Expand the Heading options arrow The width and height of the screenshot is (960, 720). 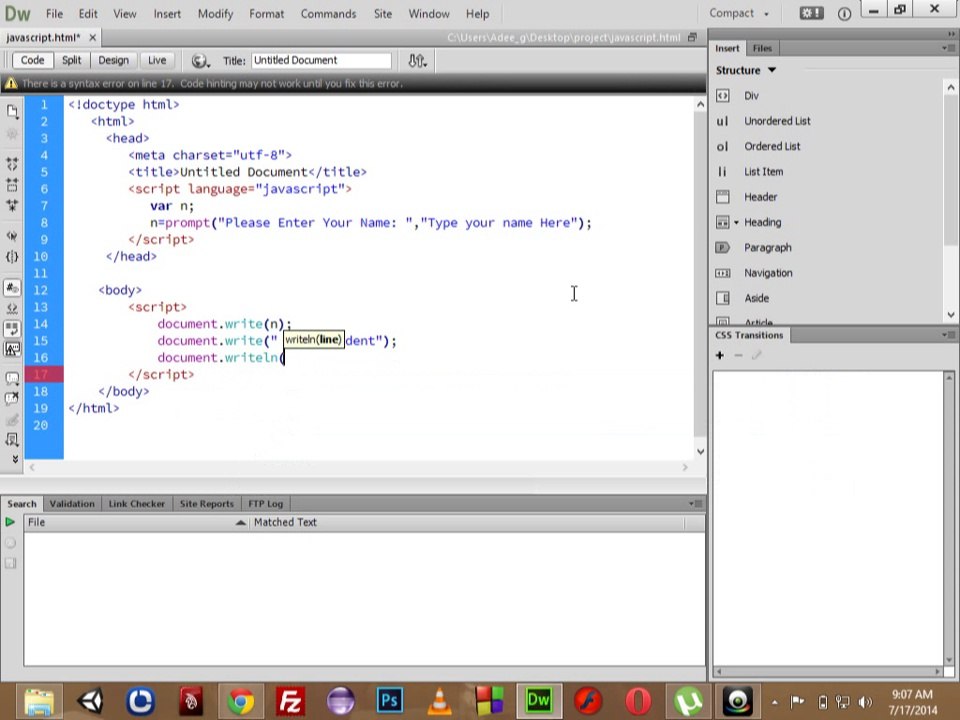(736, 222)
